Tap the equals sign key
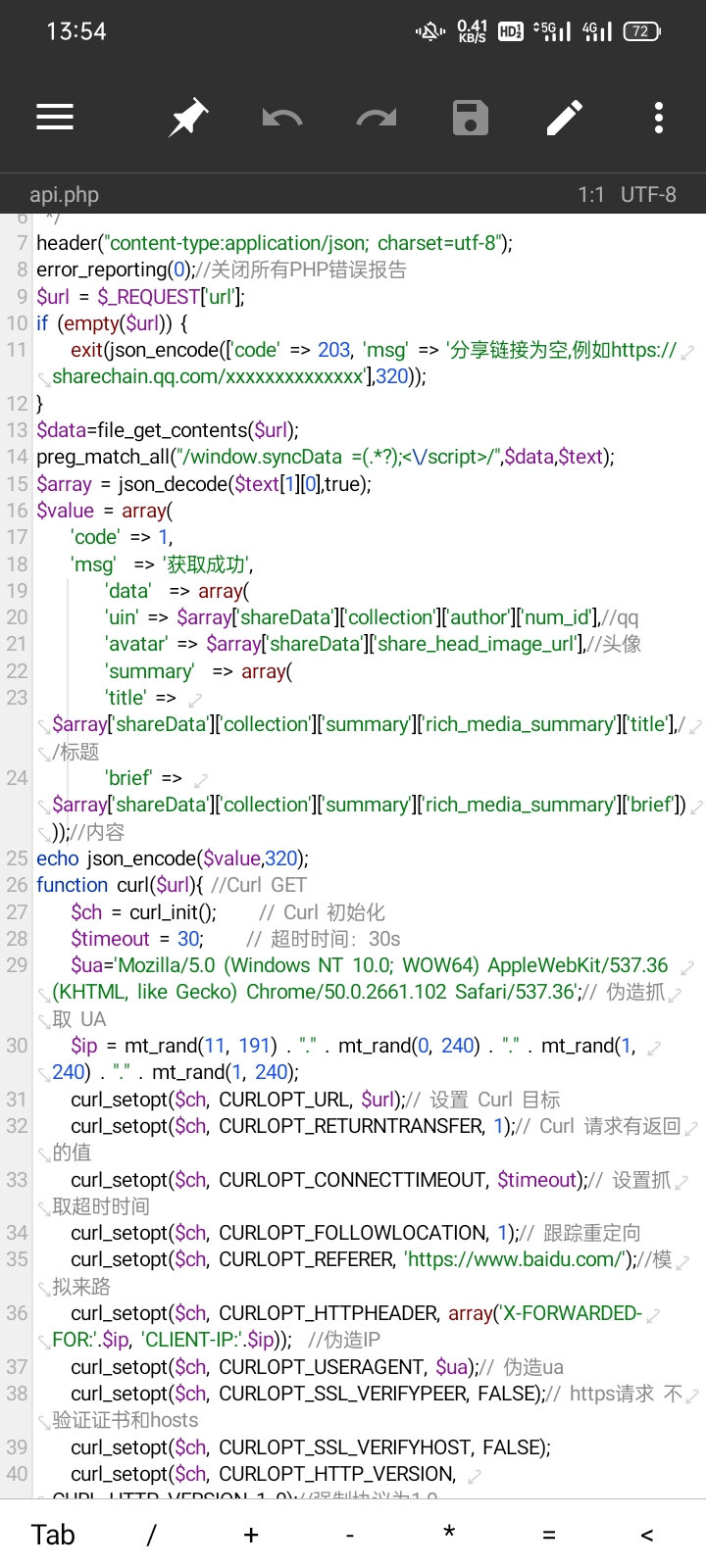Image resolution: width=706 pixels, height=1568 pixels. 548,1535
